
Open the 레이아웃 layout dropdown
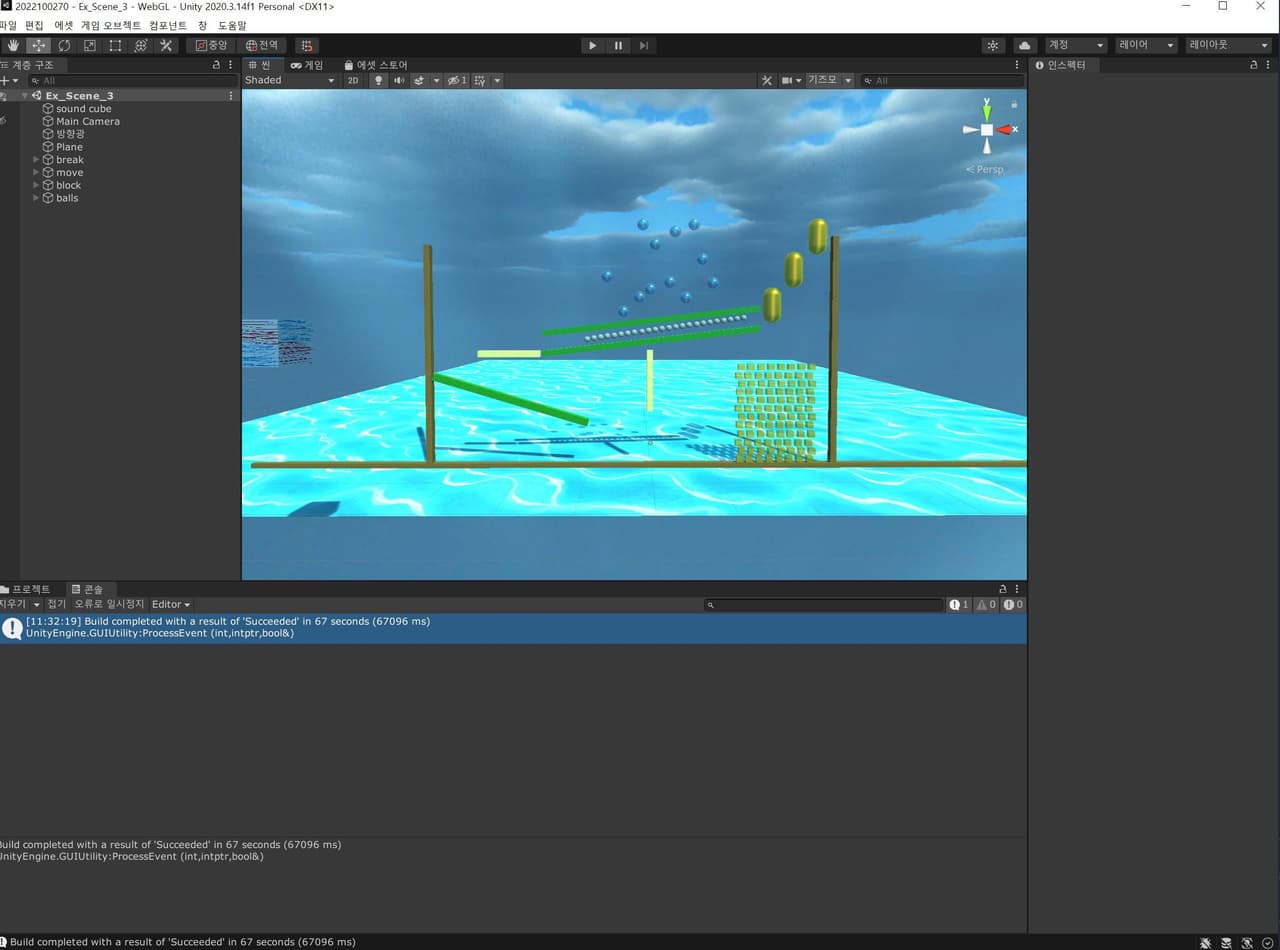tap(1228, 45)
